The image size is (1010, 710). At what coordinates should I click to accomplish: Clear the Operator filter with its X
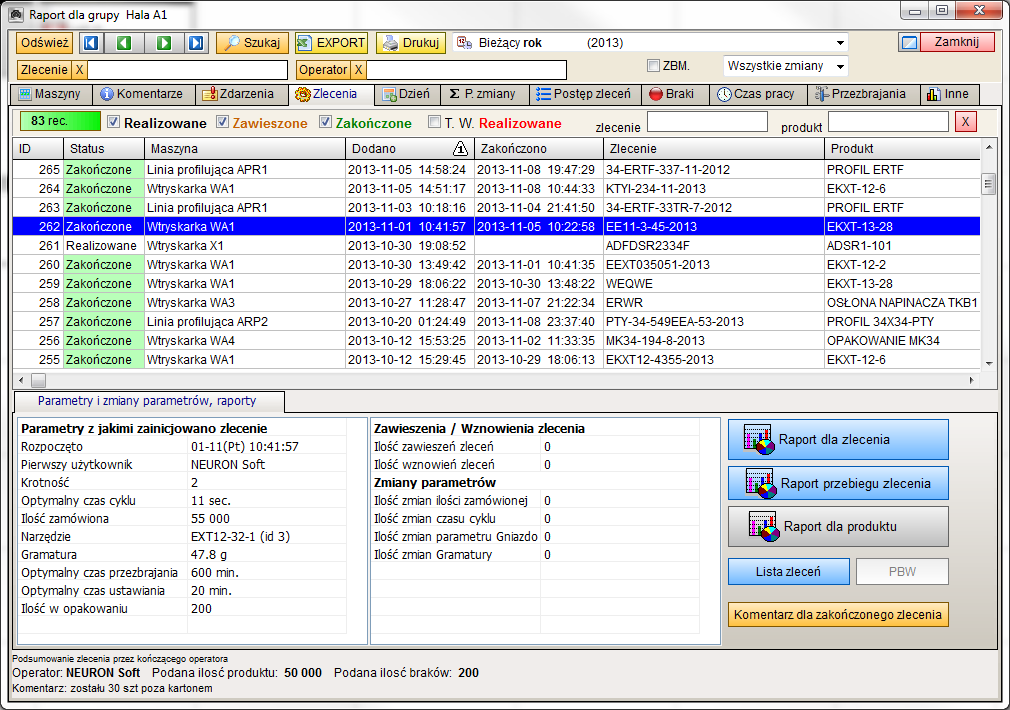359,70
